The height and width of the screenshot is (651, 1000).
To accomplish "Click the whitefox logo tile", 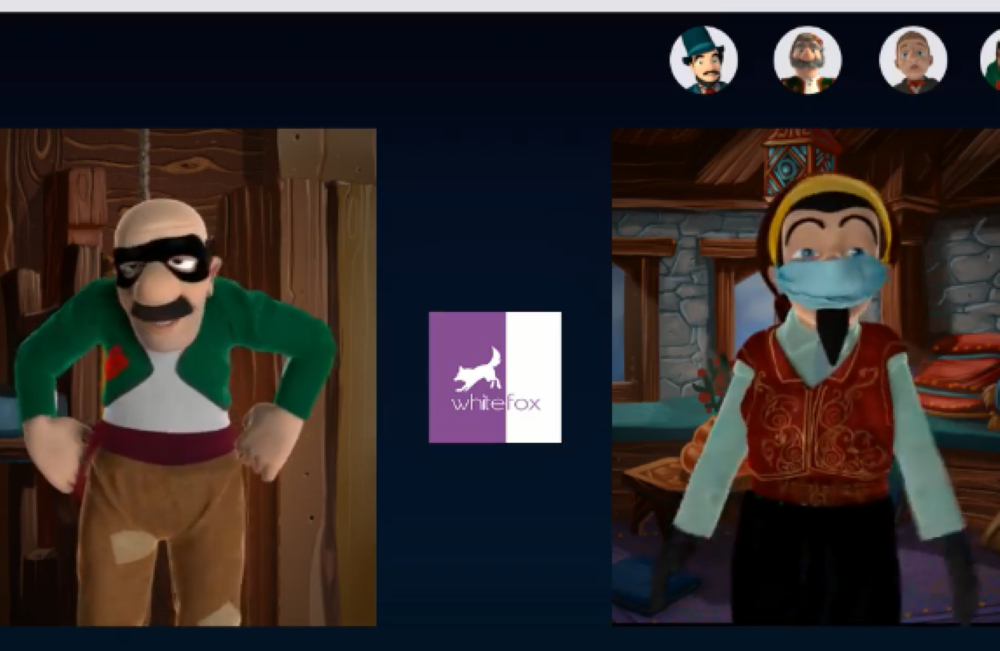I will coord(496,377).
